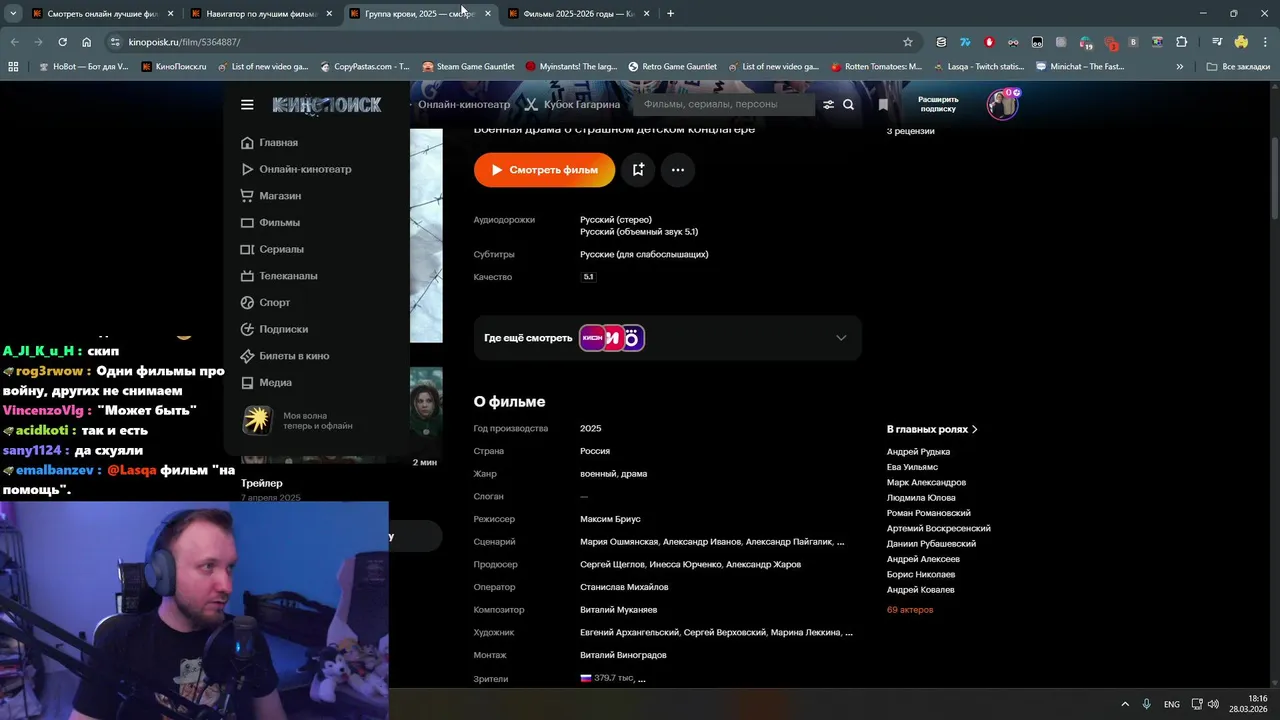Select 'Спорт' in the side menu
The image size is (1280, 720).
coord(265,303)
